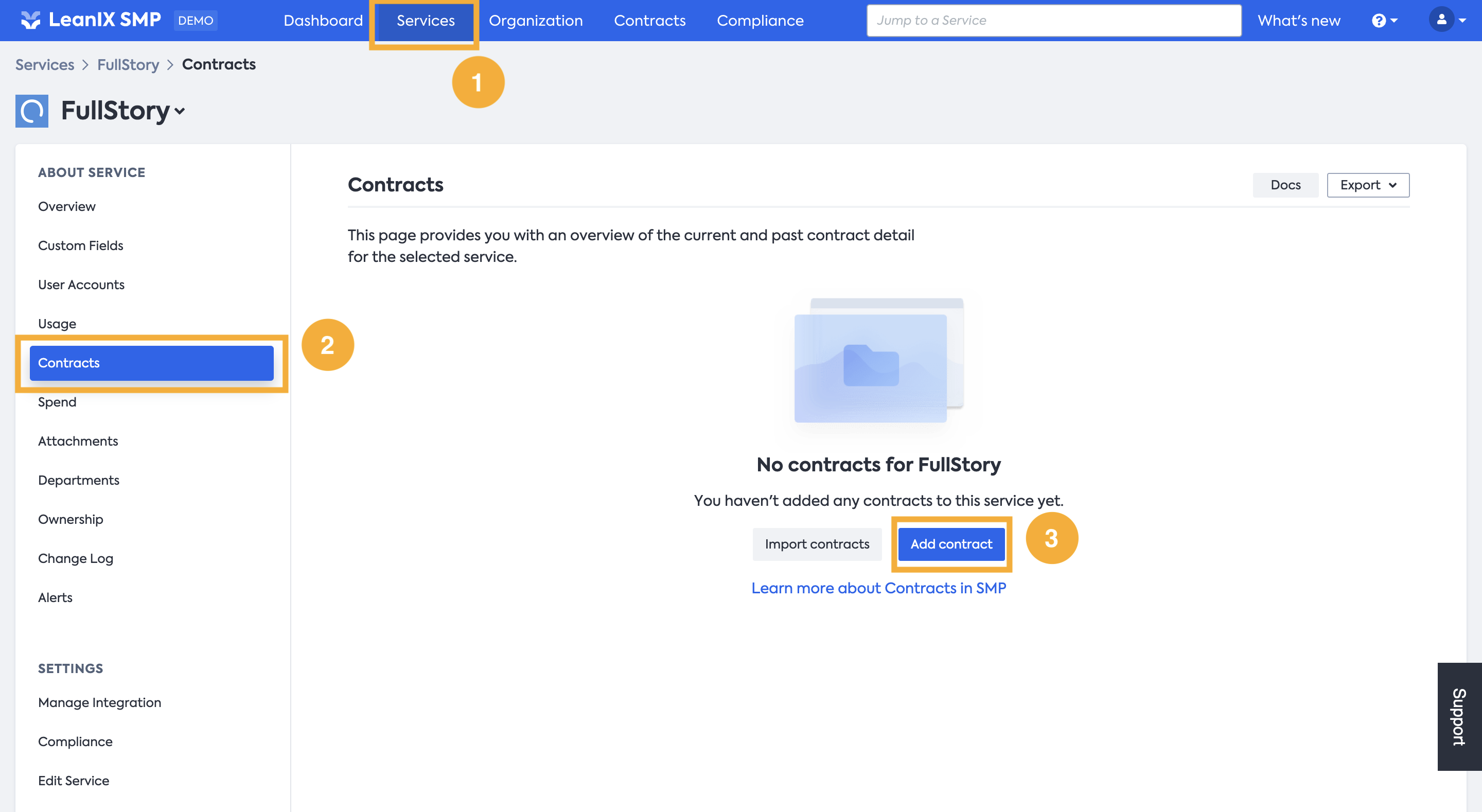Open the Export dropdown
Image resolution: width=1482 pixels, height=812 pixels.
click(x=1368, y=185)
